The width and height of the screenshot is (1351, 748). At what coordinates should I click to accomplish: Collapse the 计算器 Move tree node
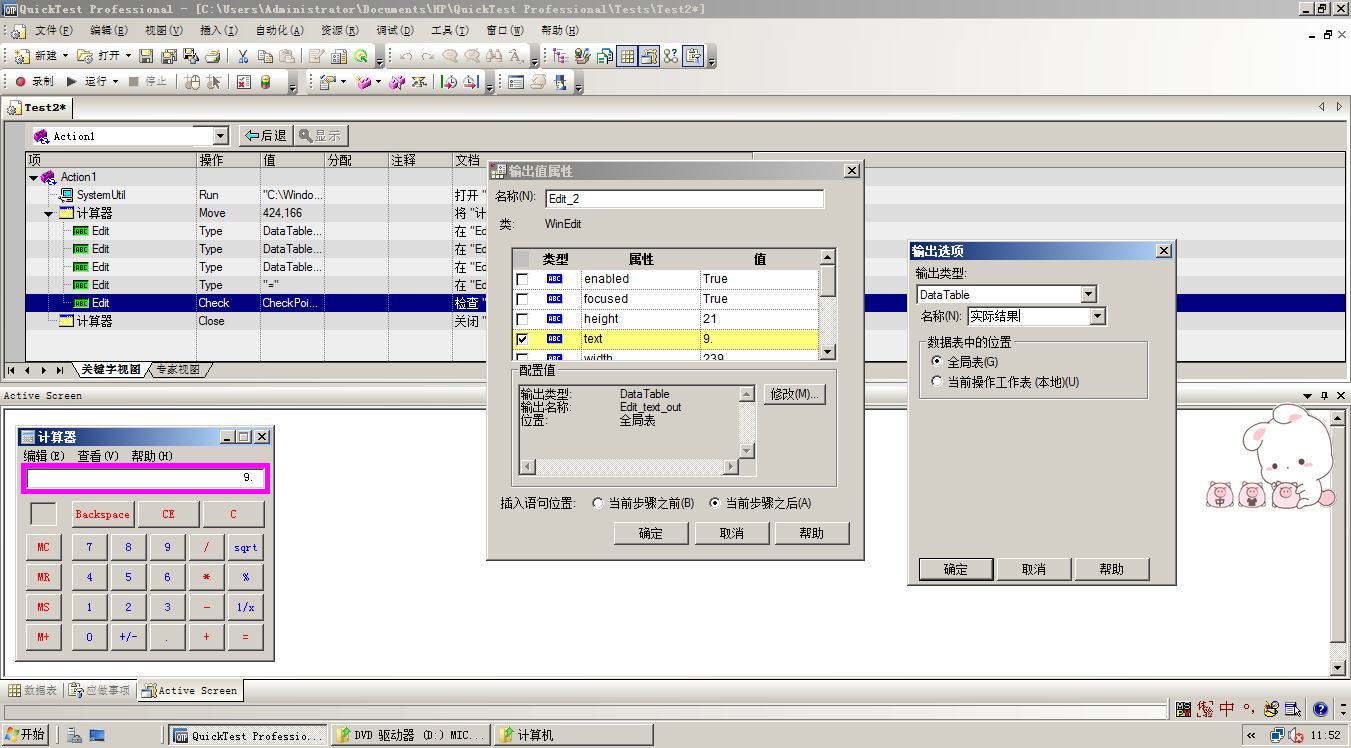(x=48, y=213)
